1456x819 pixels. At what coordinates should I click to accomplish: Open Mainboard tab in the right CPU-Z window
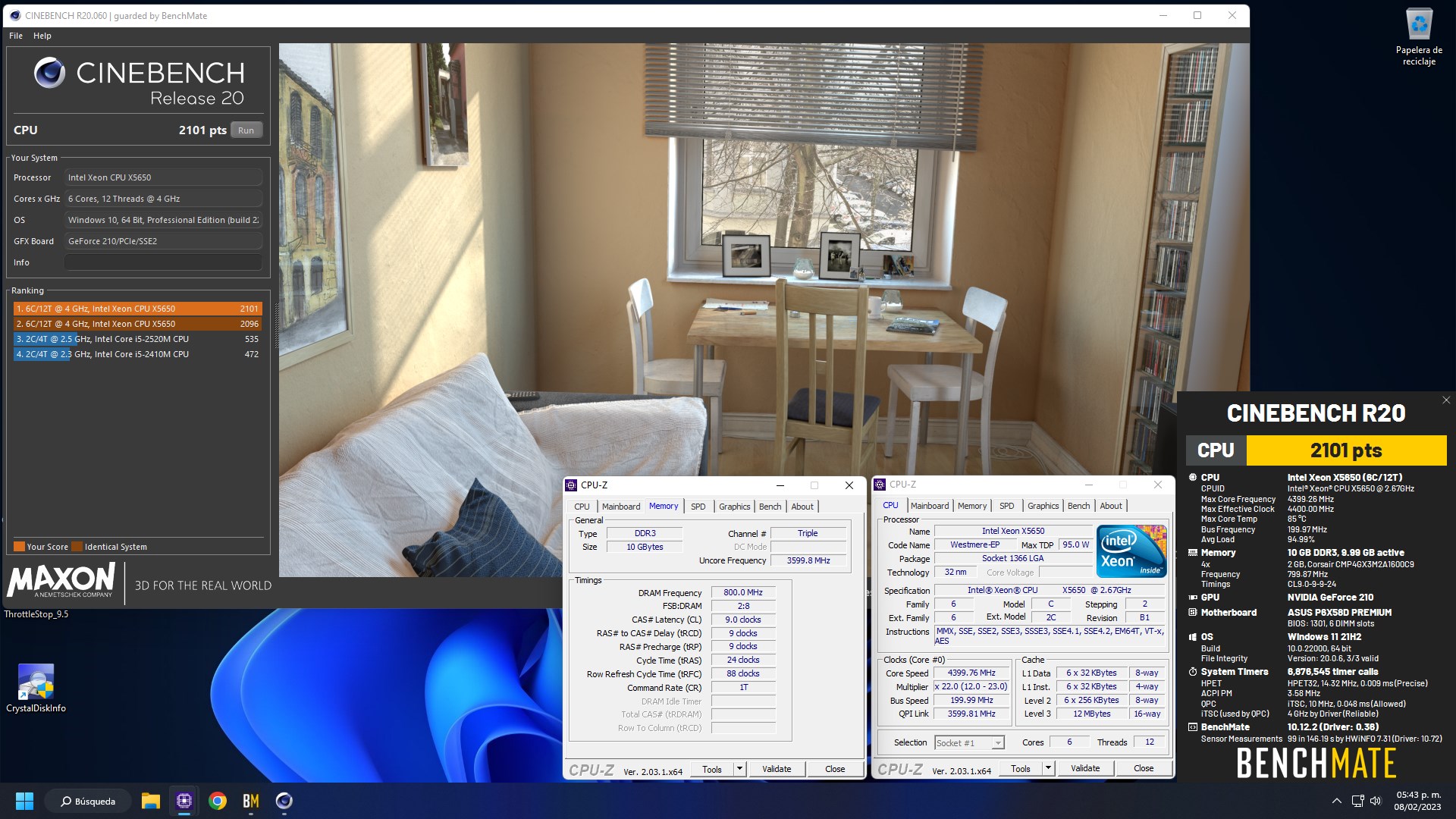tap(930, 506)
